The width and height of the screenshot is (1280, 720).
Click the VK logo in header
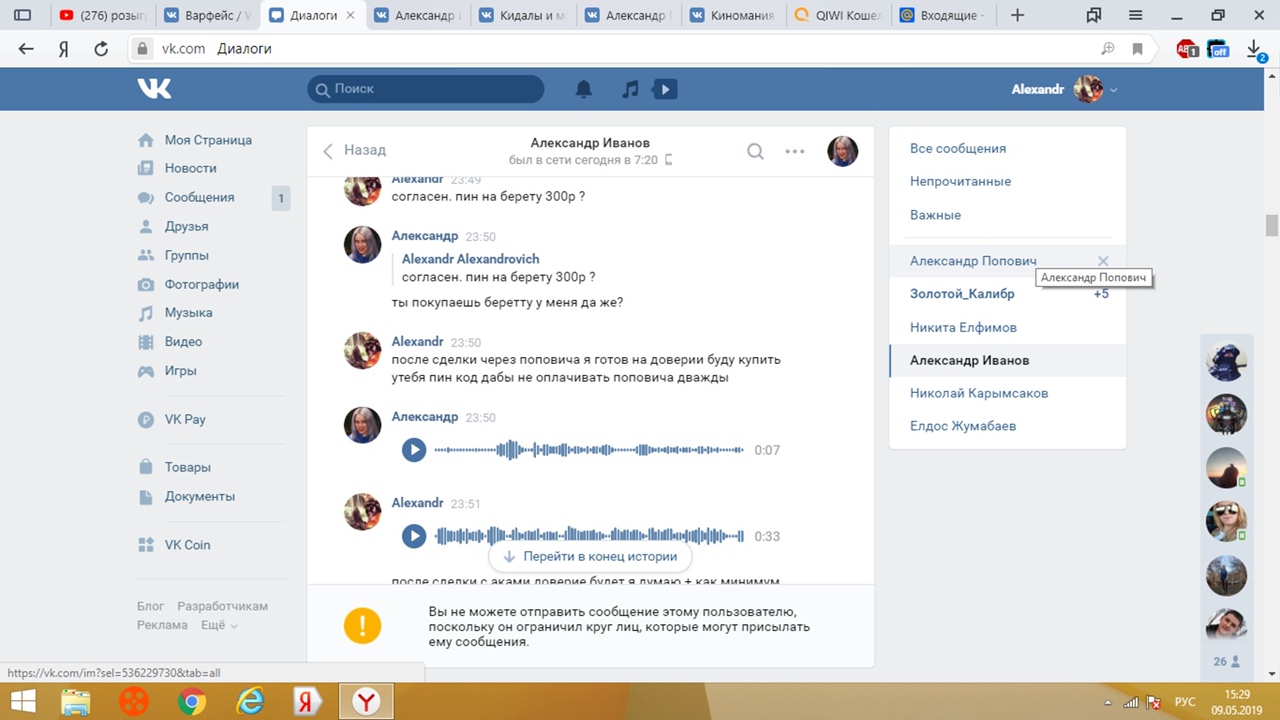coord(155,89)
